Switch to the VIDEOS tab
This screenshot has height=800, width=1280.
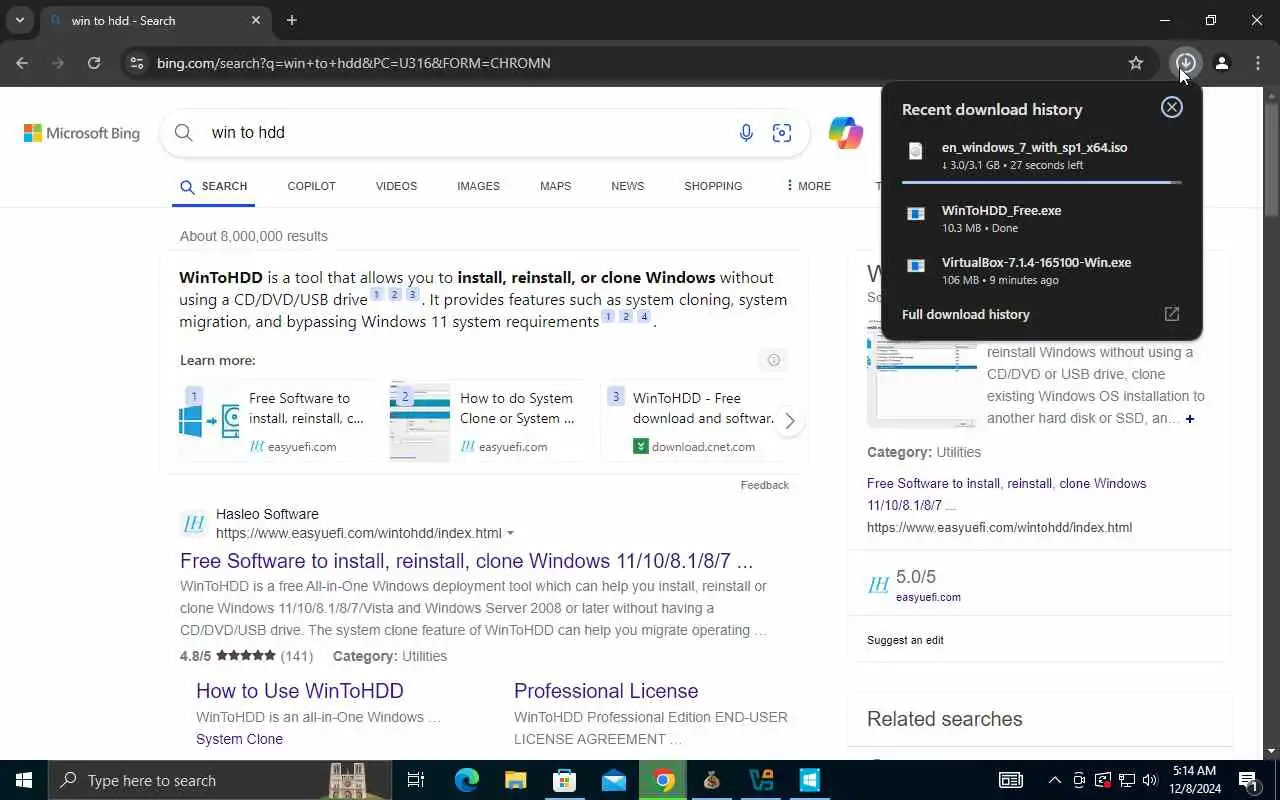[x=396, y=186]
